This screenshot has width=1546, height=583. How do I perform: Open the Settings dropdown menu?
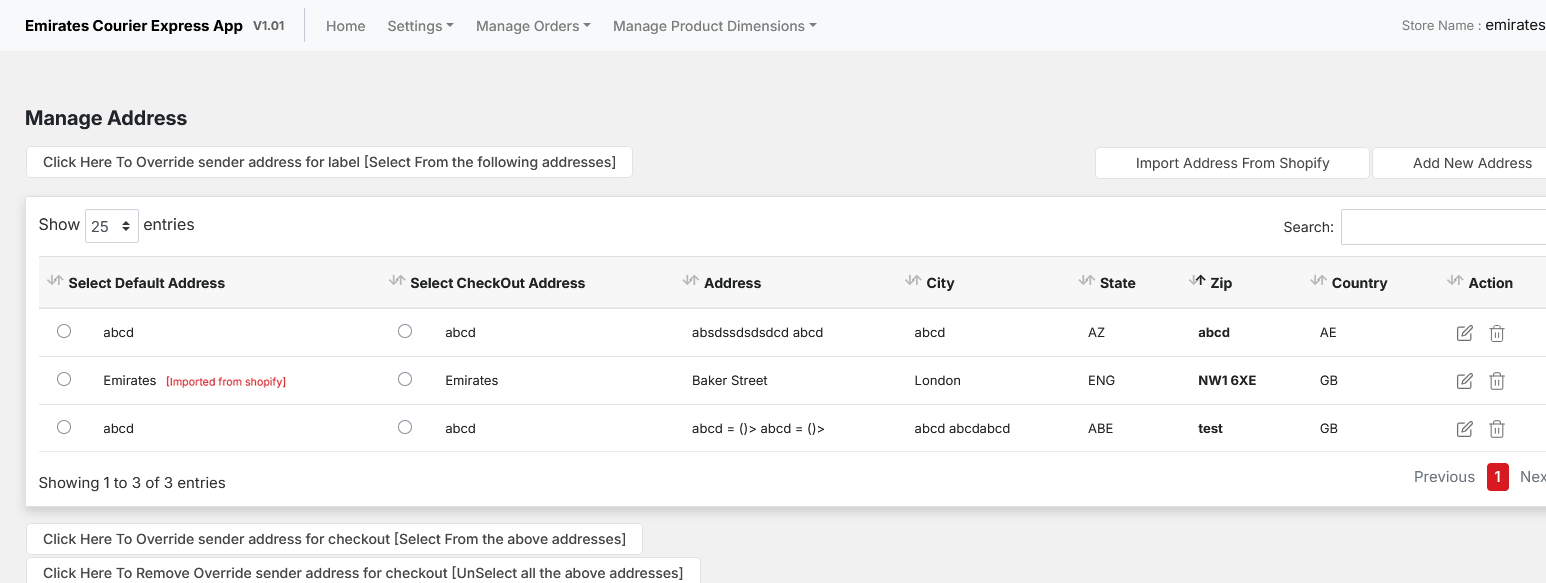click(x=420, y=26)
